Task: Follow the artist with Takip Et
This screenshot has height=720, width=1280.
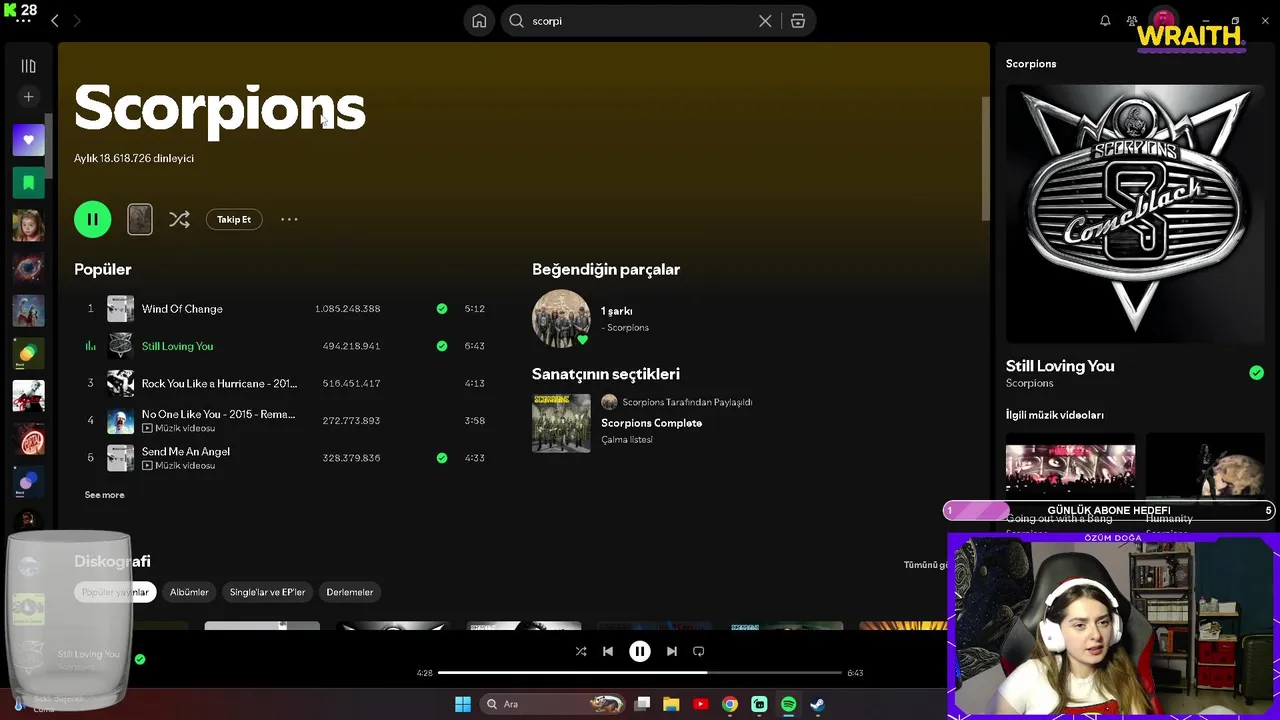Action: tap(234, 219)
